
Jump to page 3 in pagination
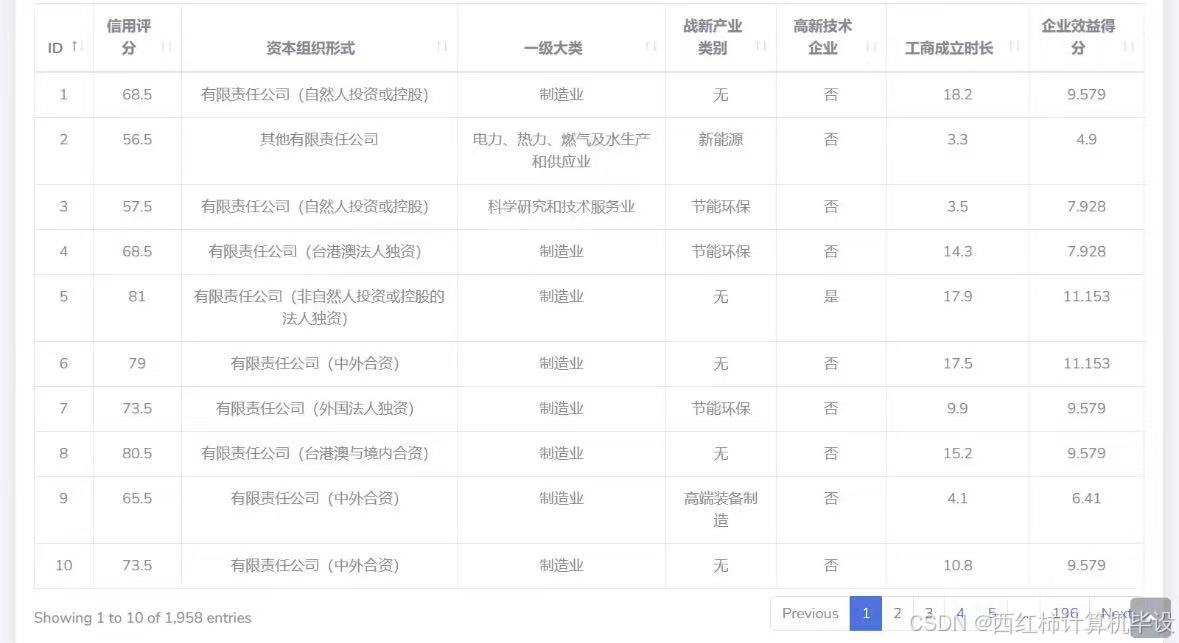pos(928,613)
